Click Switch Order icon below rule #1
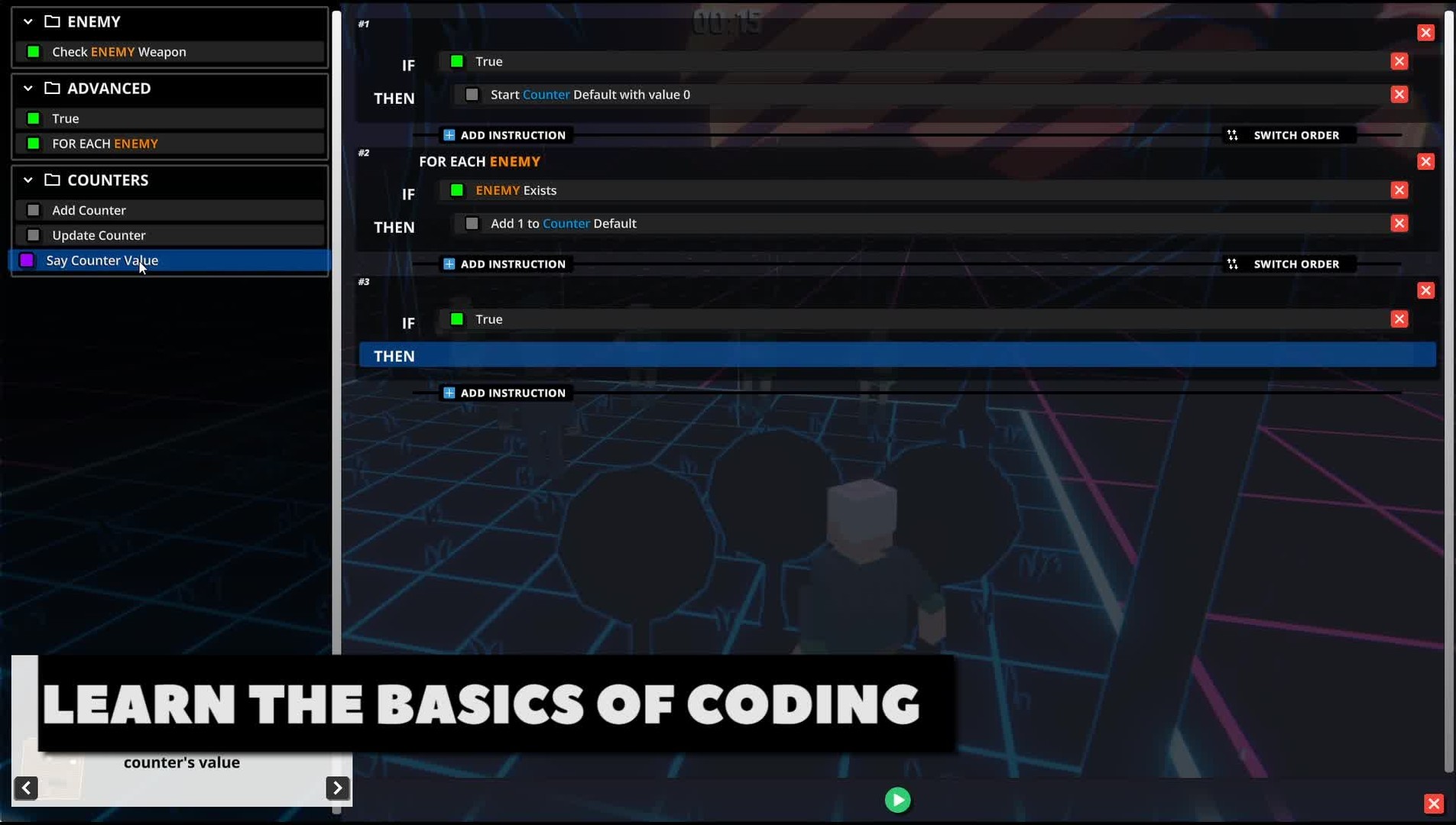1456x825 pixels. point(1232,135)
